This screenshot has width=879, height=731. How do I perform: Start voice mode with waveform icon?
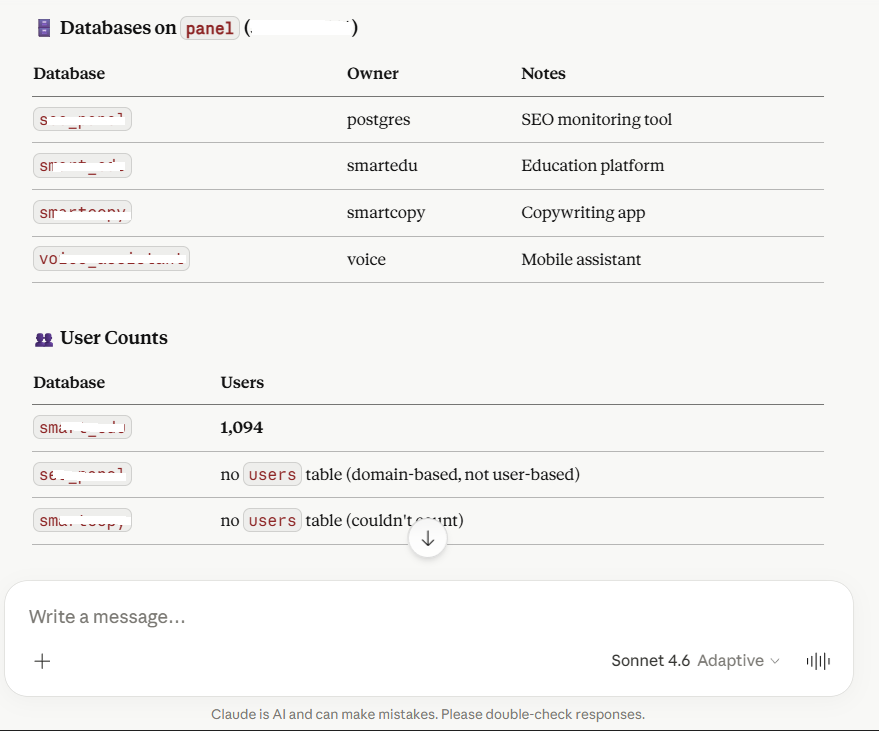[818, 661]
